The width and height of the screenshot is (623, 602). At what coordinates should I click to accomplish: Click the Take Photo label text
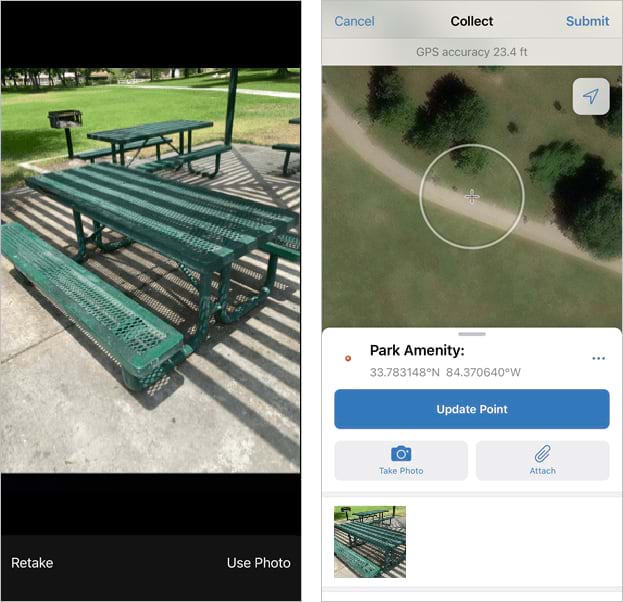point(401,471)
